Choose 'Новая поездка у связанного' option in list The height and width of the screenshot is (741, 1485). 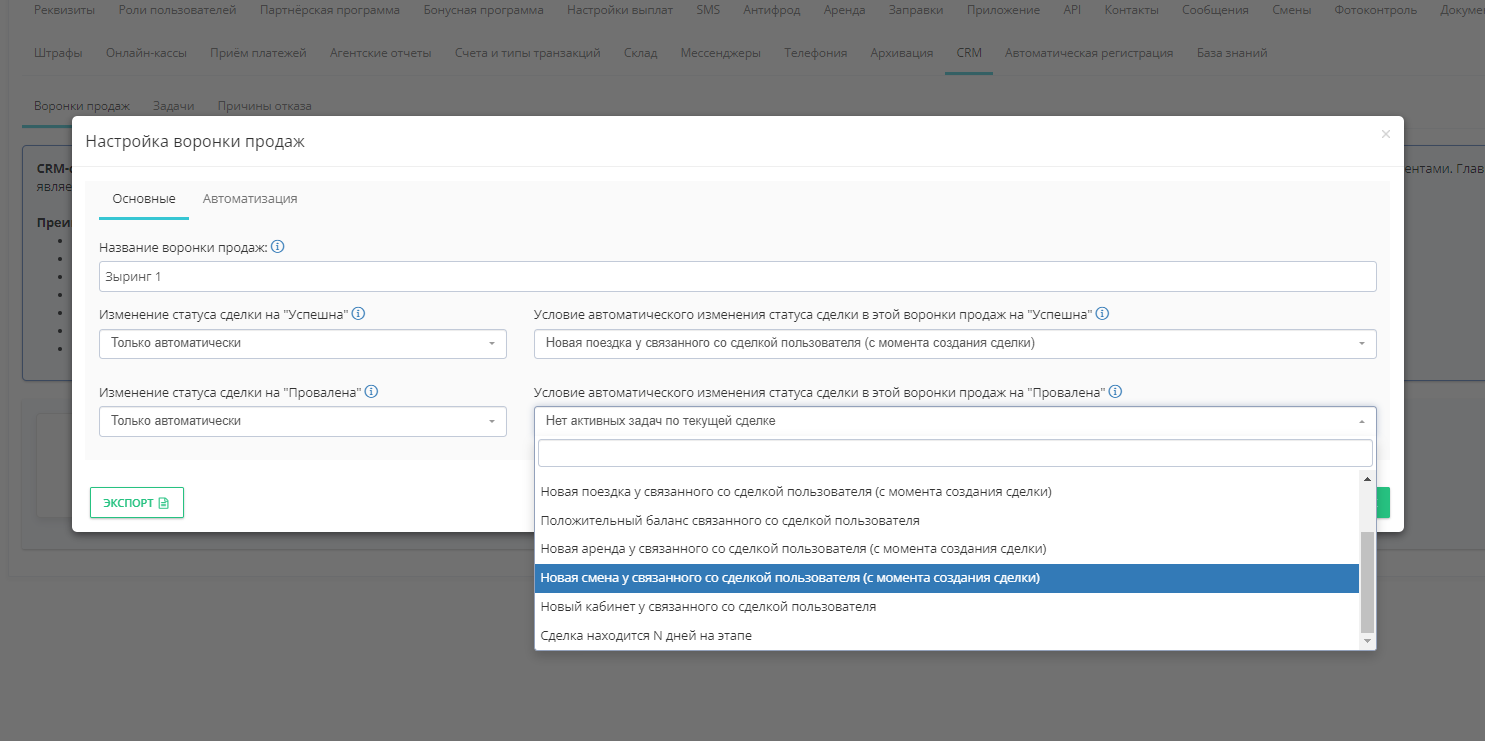[x=947, y=492]
